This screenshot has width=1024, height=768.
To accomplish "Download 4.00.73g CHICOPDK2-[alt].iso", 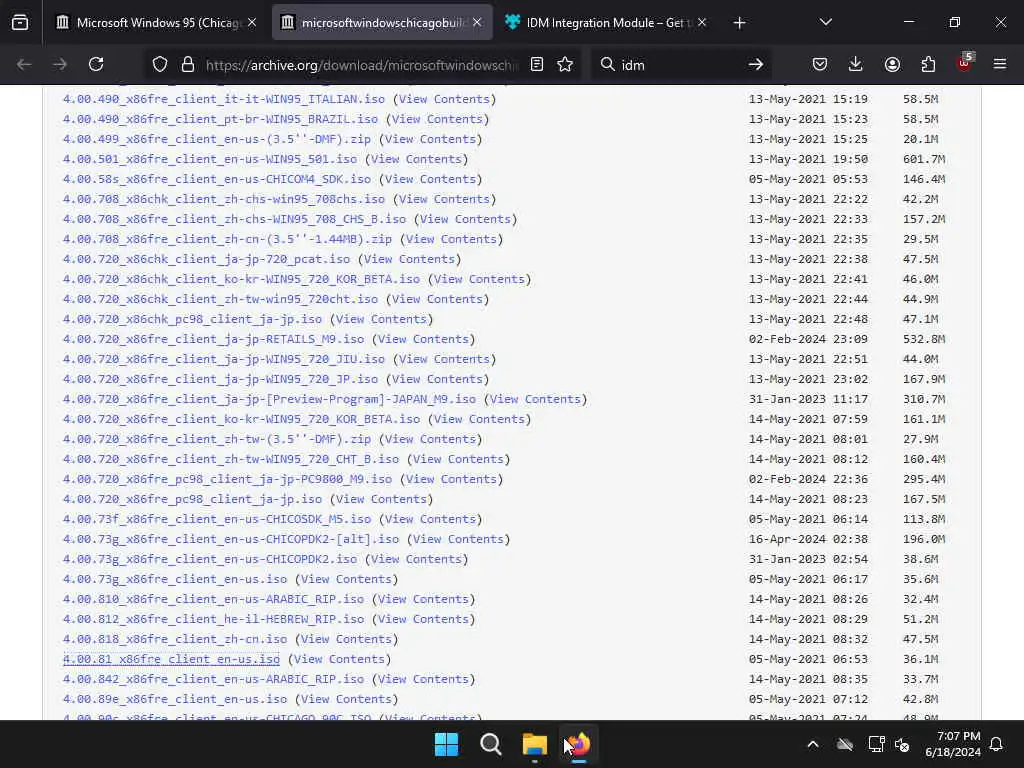I will (x=231, y=539).
